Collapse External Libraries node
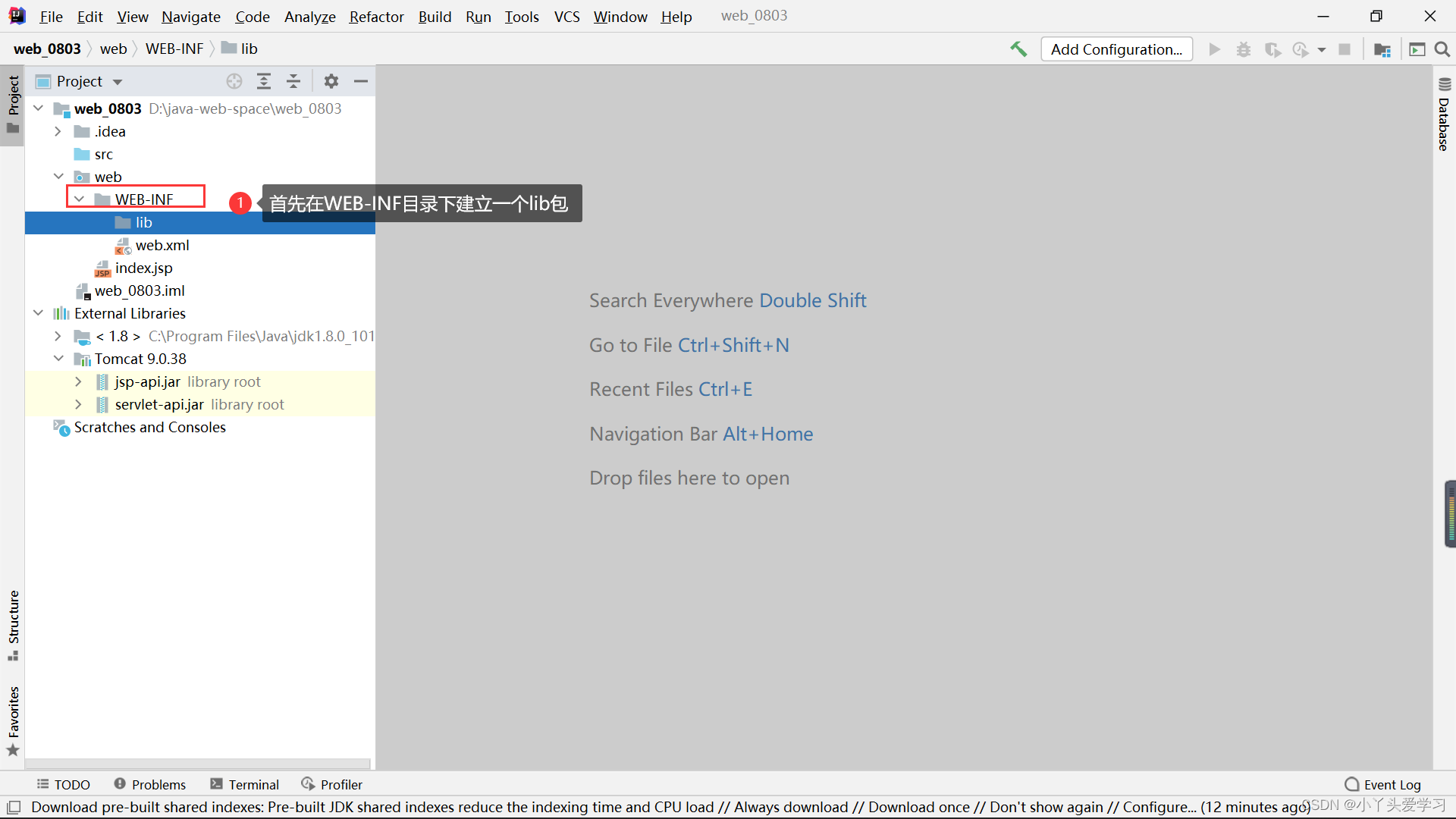Image resolution: width=1456 pixels, height=819 pixels. pyautogui.click(x=39, y=313)
